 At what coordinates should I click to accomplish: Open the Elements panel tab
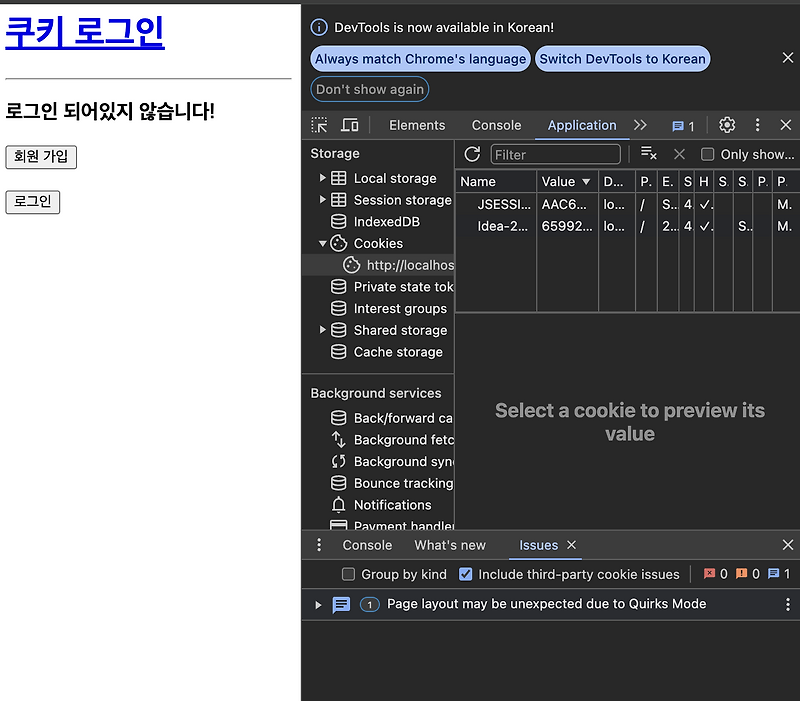pos(417,125)
